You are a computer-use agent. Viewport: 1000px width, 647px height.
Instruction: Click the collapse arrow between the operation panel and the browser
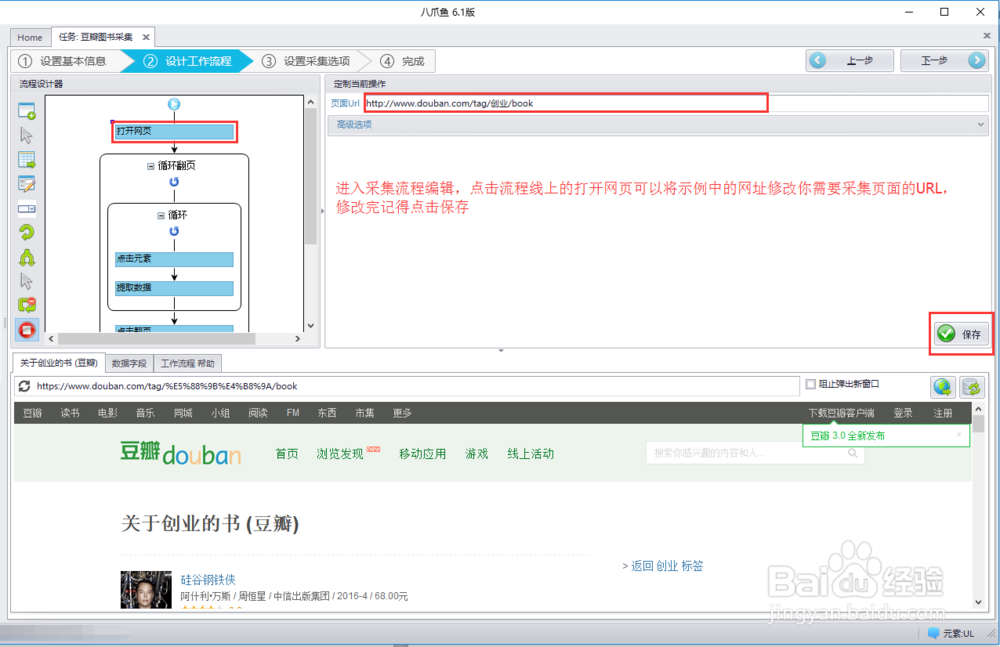point(501,350)
